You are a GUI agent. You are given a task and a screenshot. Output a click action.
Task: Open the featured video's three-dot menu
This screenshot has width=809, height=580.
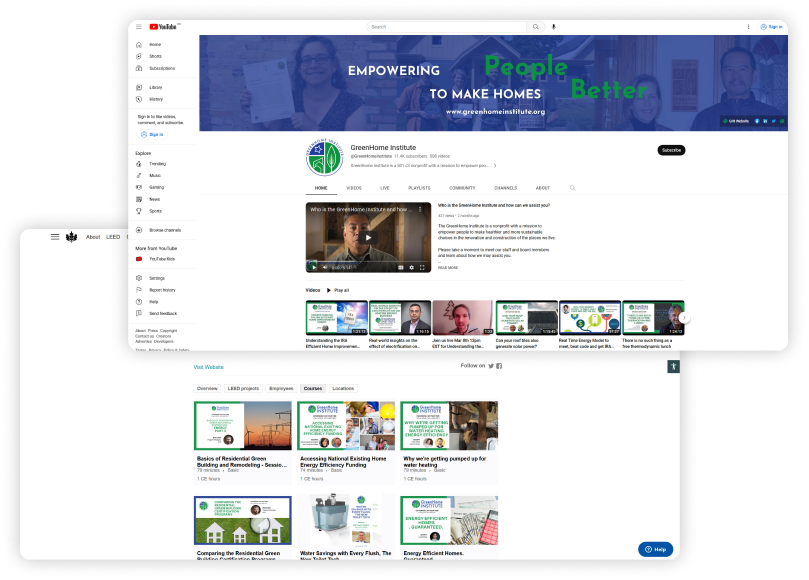(x=420, y=210)
